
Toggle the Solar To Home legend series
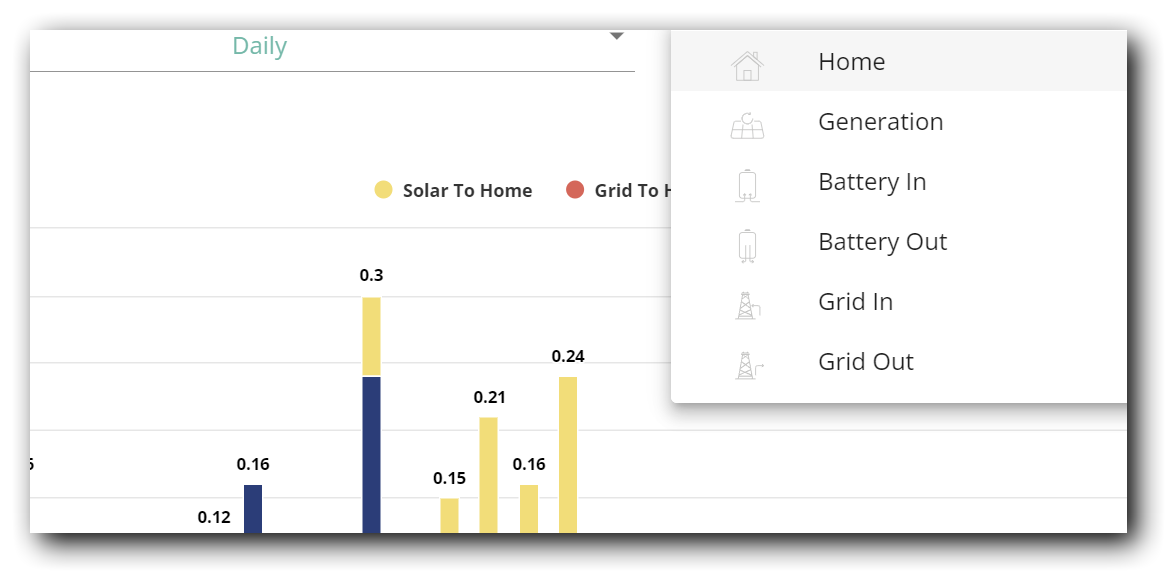[x=453, y=191]
